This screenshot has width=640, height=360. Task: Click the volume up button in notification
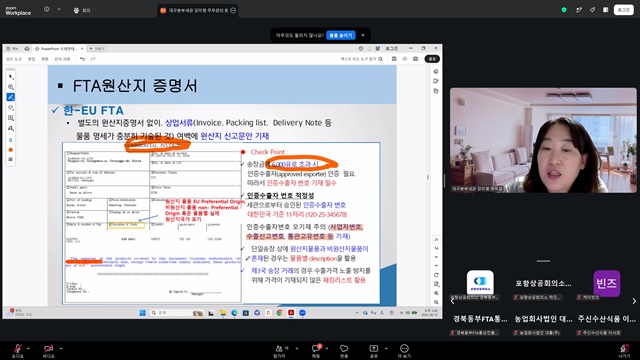coord(341,36)
